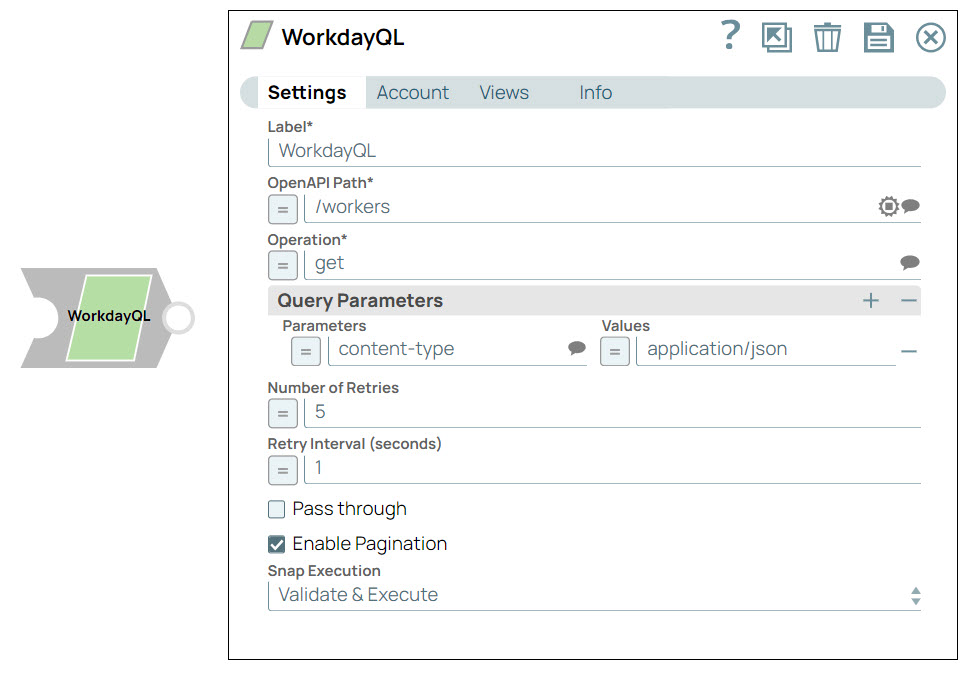This screenshot has height=683, width=974.
Task: Uncheck the Enable Pagination checkbox
Action: (x=276, y=544)
